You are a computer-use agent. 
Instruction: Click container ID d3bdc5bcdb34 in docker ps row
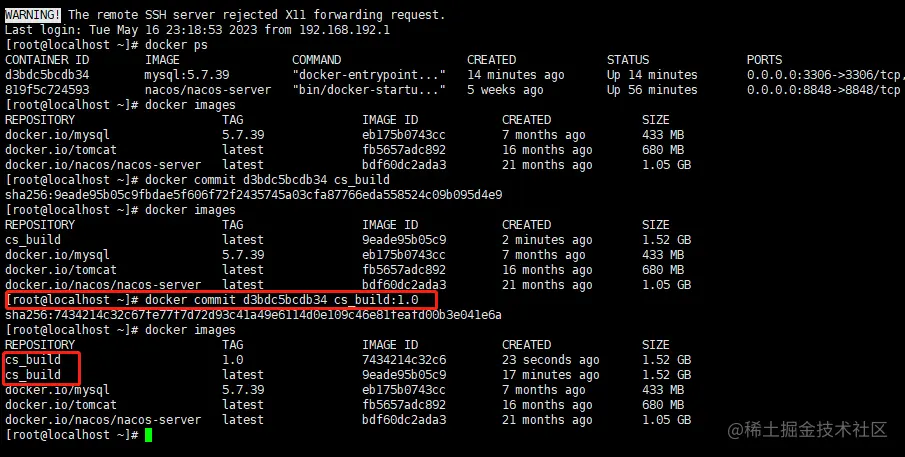47,75
